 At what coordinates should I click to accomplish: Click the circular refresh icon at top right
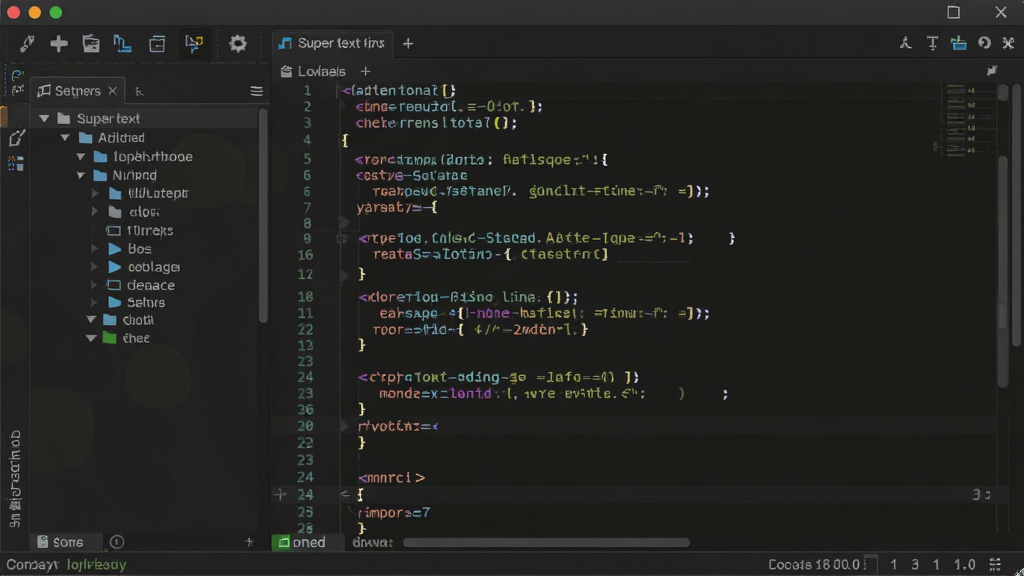tap(984, 43)
